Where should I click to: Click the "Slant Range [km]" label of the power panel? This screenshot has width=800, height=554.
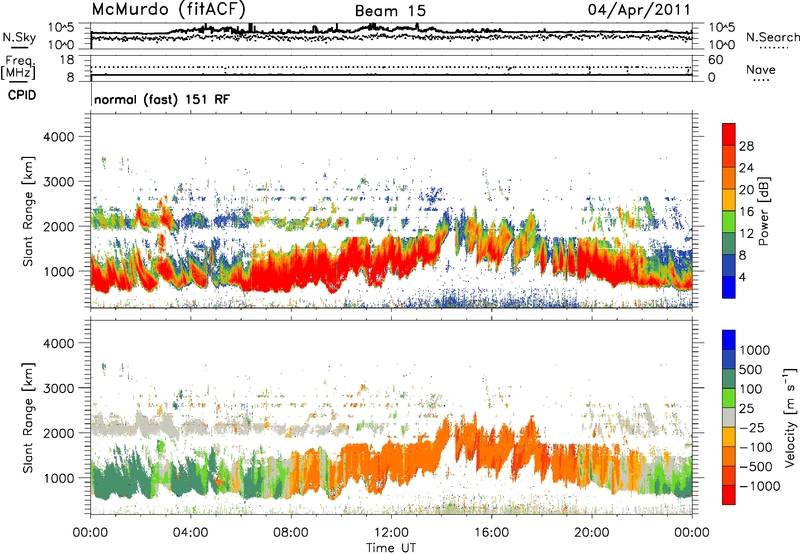[29, 211]
